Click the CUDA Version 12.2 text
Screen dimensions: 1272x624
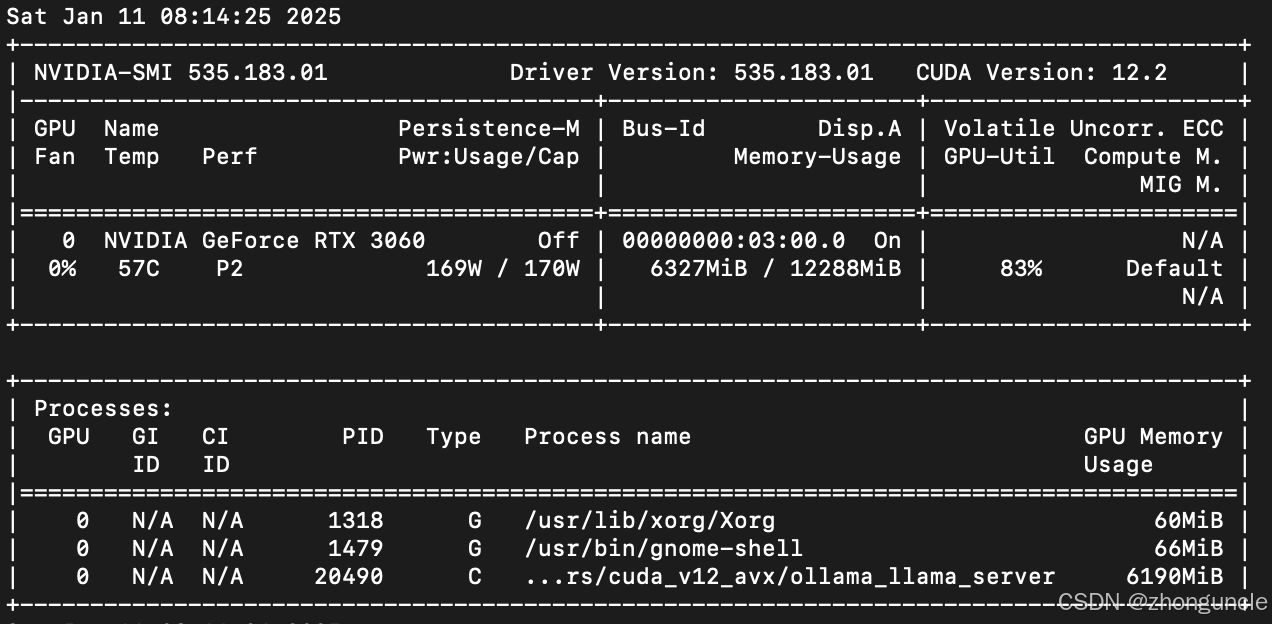point(1040,73)
